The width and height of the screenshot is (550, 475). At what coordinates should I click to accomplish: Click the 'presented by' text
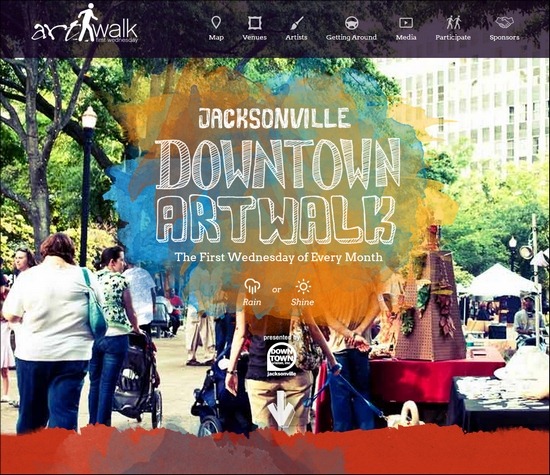pos(282,337)
